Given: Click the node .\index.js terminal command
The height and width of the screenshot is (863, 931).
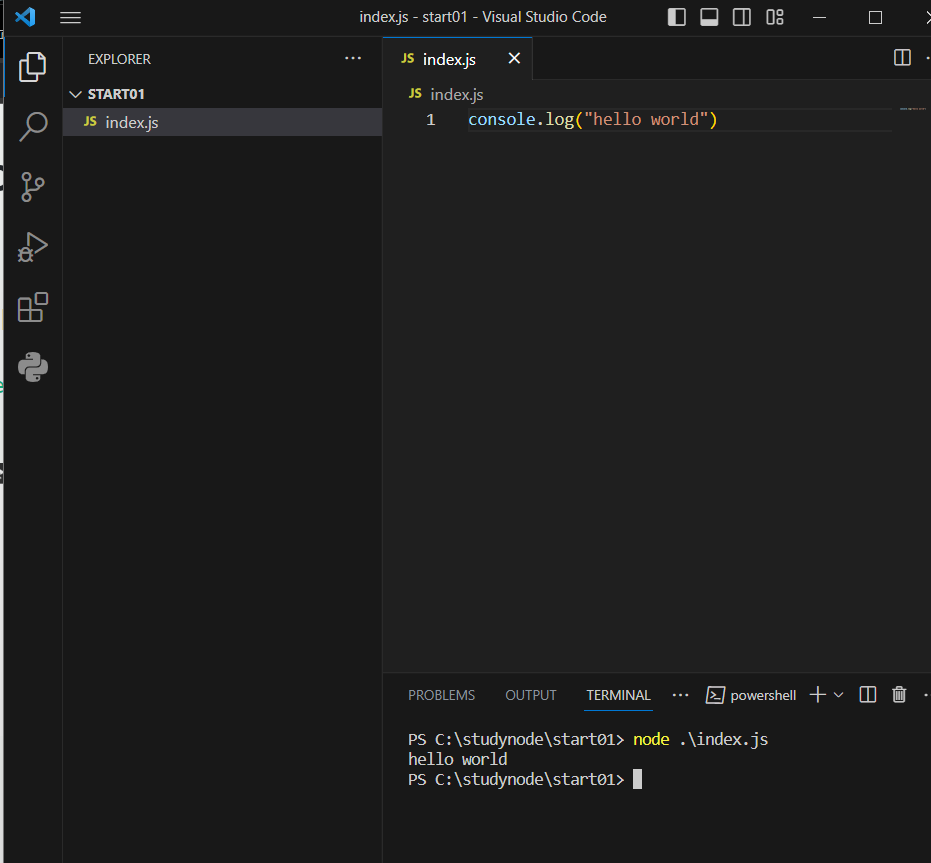Looking at the screenshot, I should (701, 739).
